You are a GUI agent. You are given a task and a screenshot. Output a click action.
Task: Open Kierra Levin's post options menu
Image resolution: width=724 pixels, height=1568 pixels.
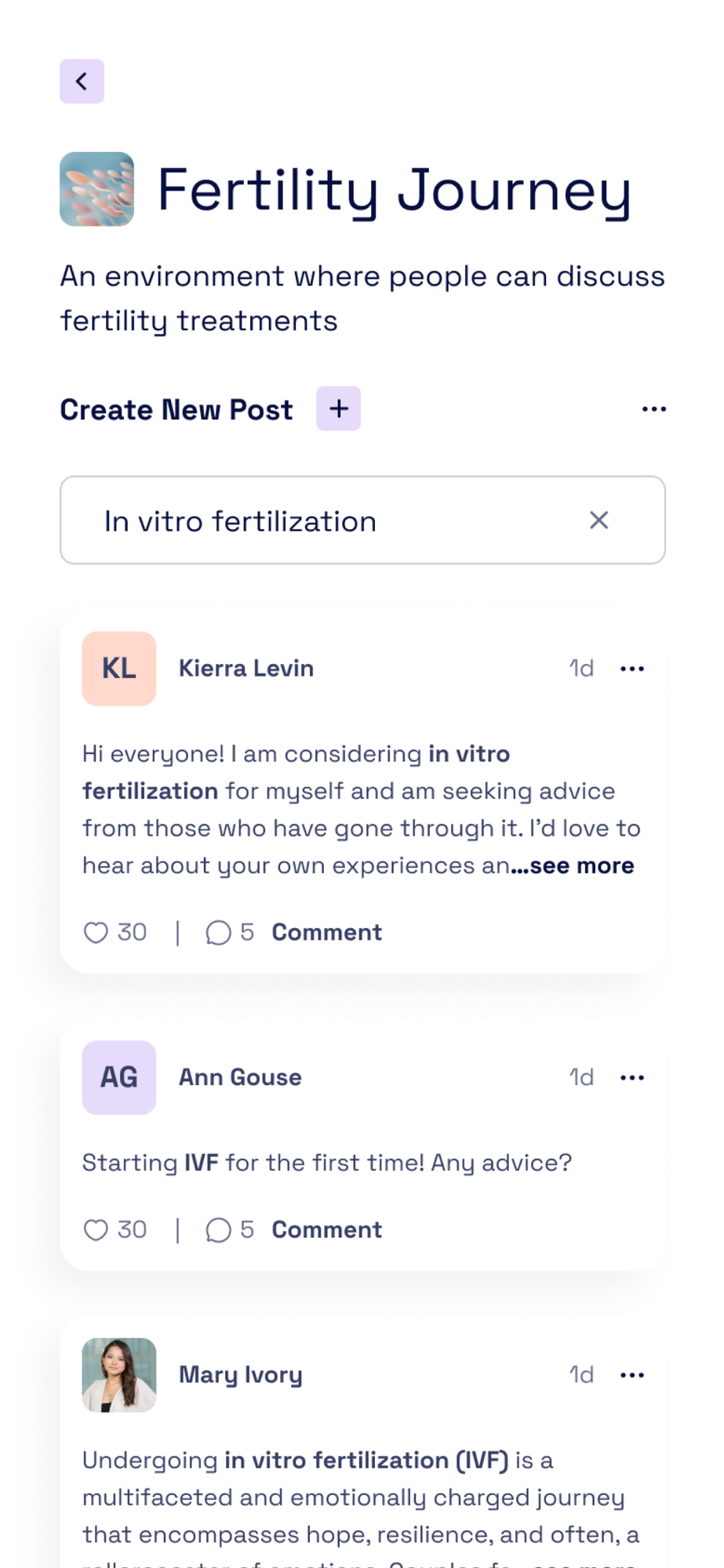[631, 669]
